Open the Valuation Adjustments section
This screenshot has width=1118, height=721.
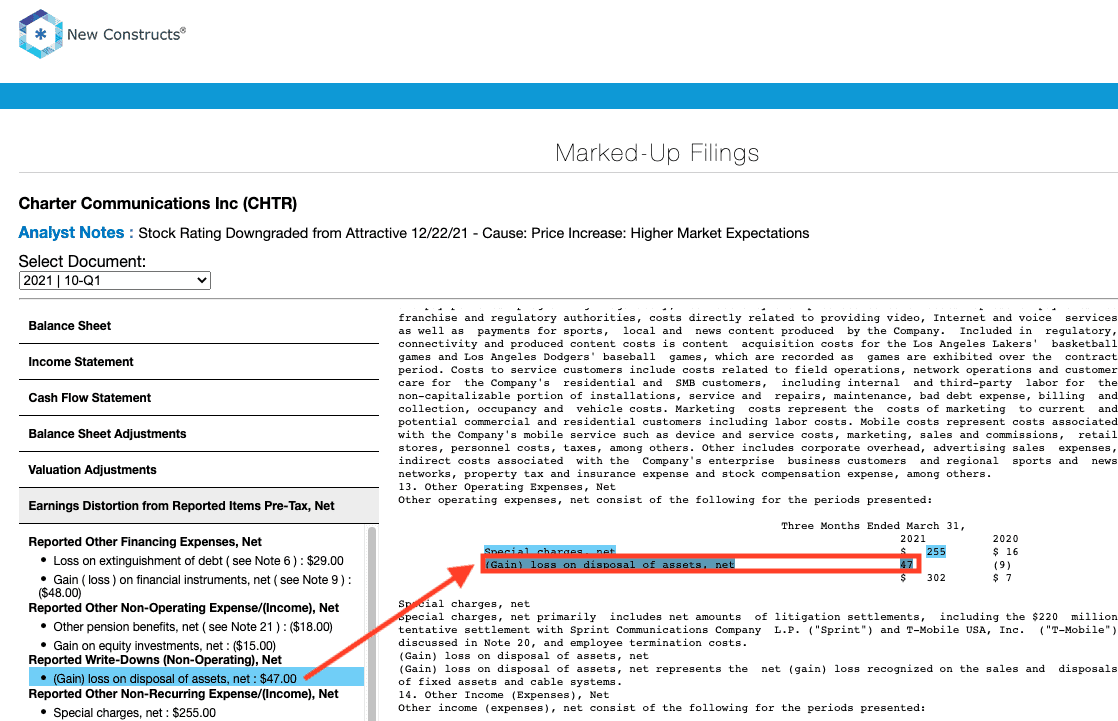pyautogui.click(x=199, y=470)
